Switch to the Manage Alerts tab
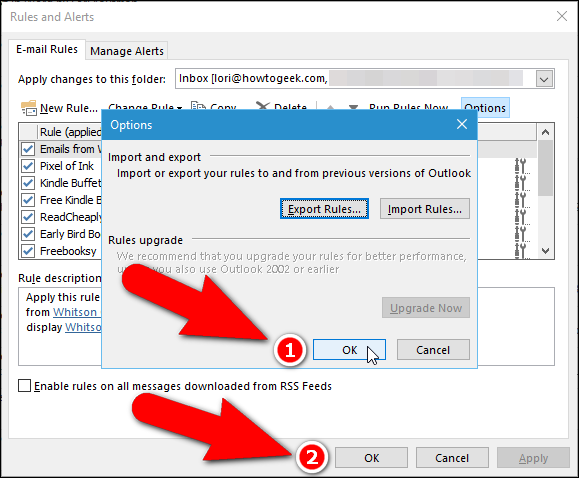The width and height of the screenshot is (579, 478). tap(127, 51)
